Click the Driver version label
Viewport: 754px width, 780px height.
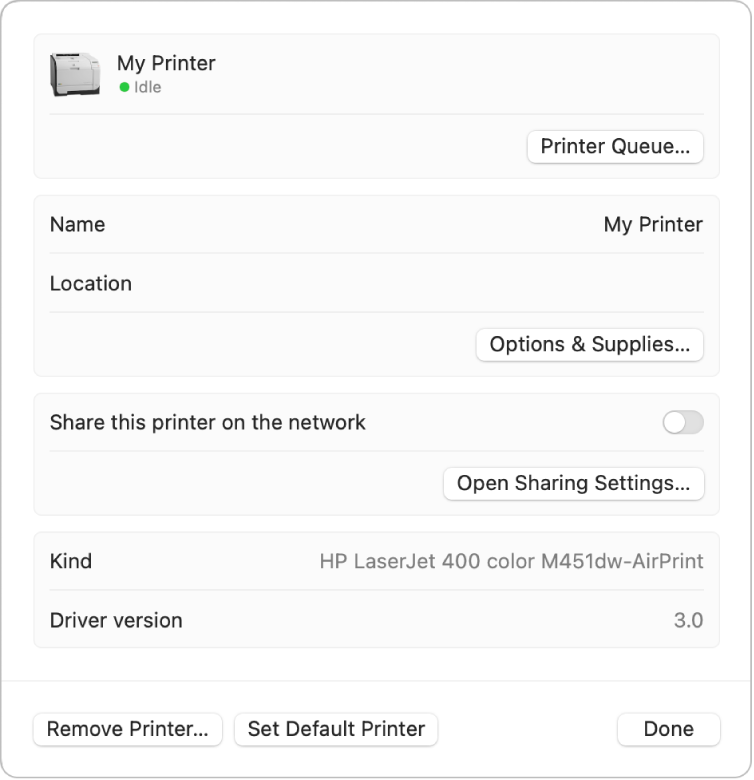116,621
